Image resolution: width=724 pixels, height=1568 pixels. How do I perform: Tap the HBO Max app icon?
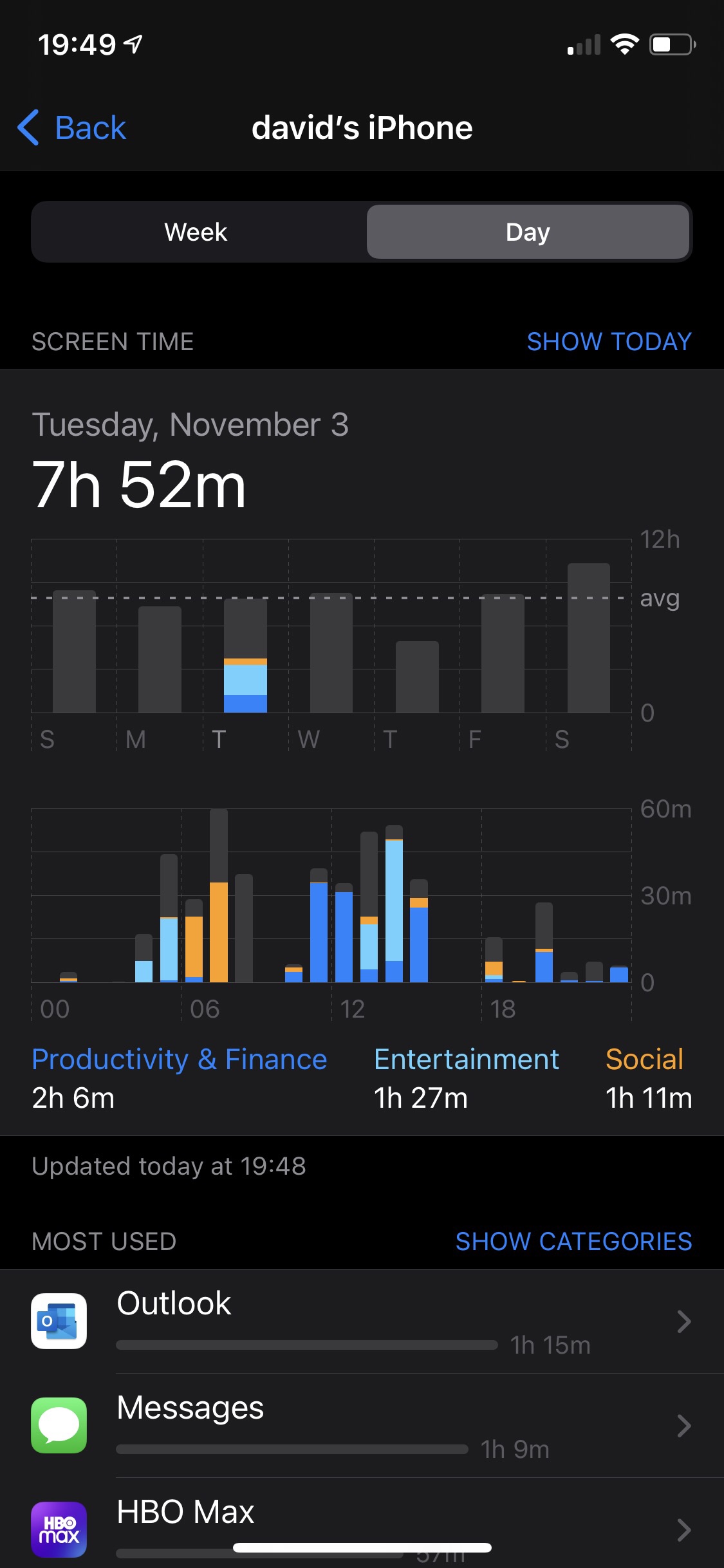[x=59, y=1529]
